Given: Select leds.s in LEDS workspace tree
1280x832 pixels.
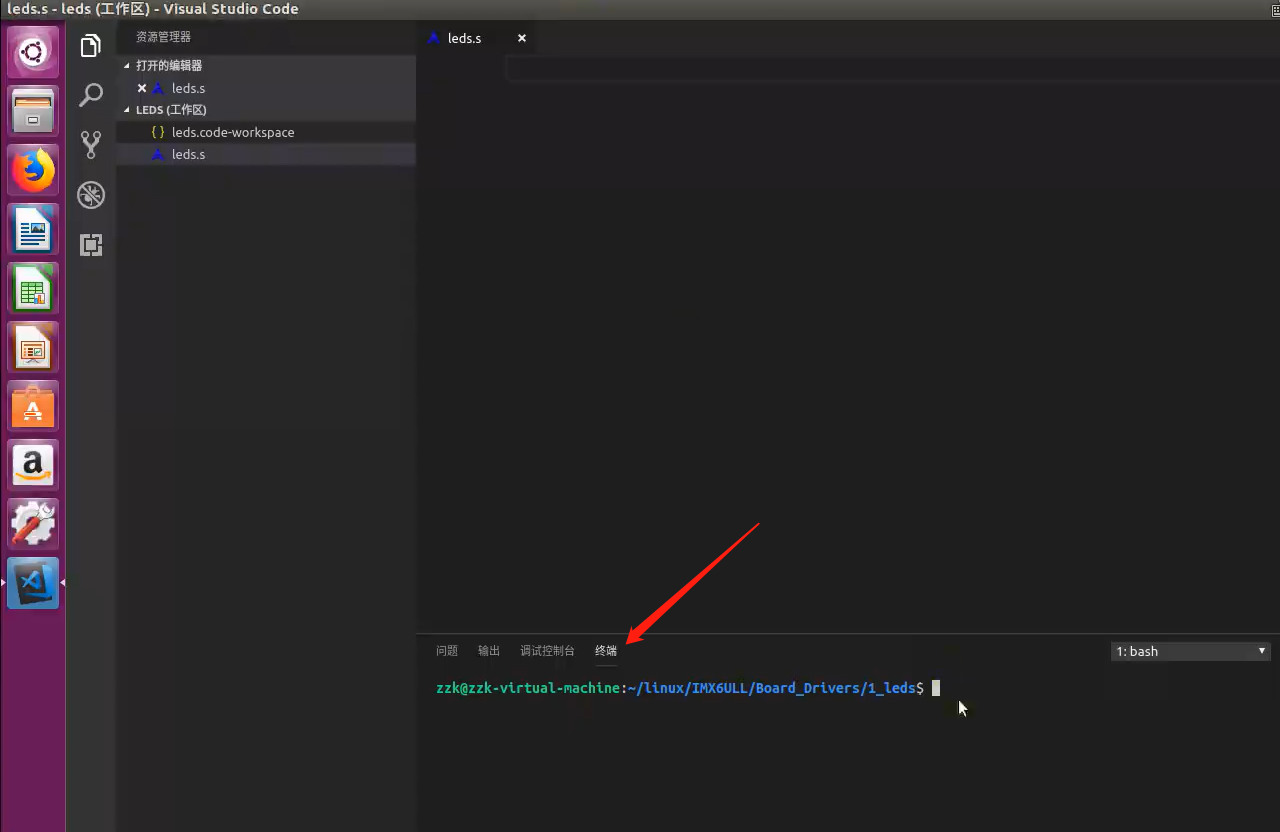Looking at the screenshot, I should [x=266, y=154].
